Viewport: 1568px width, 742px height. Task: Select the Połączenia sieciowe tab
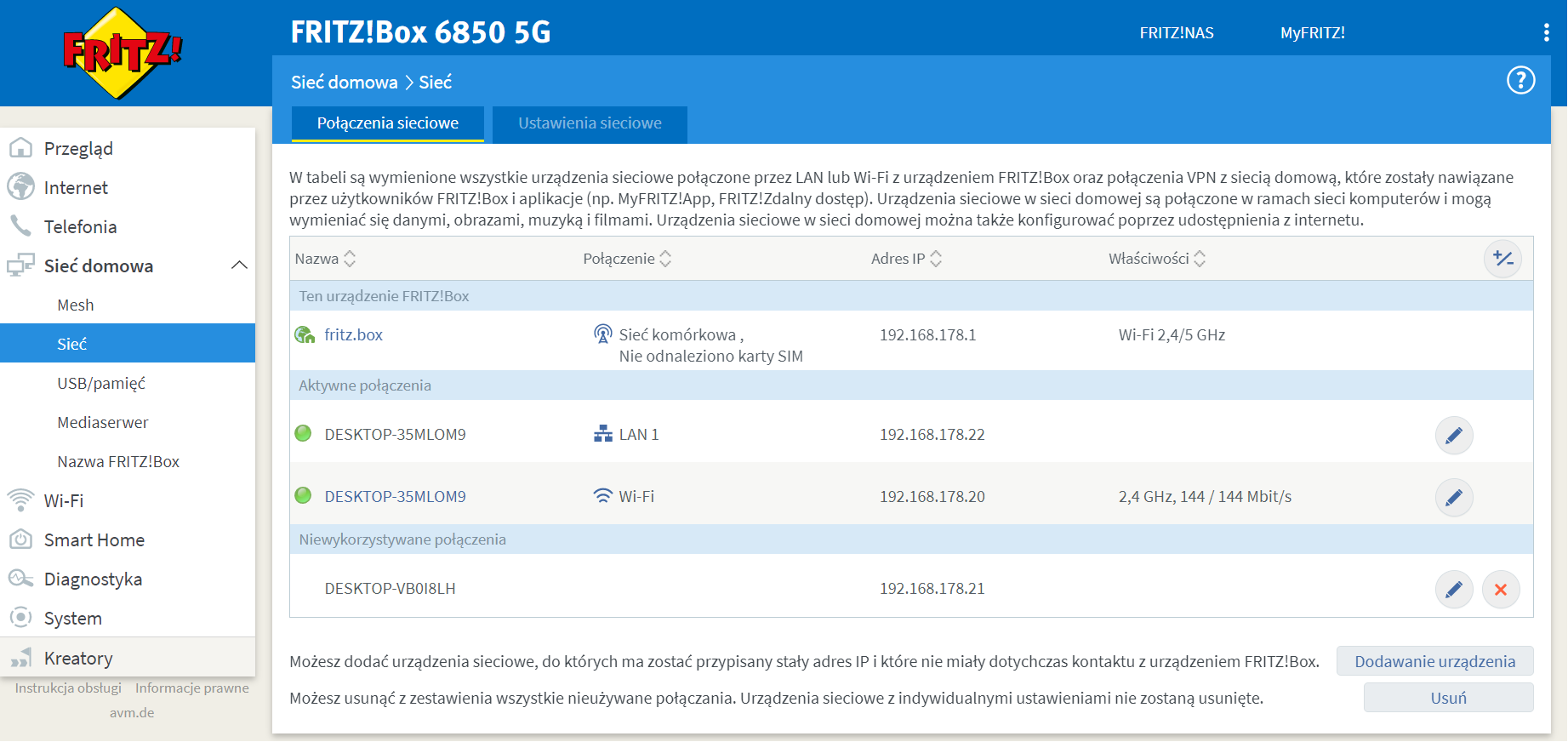[388, 123]
